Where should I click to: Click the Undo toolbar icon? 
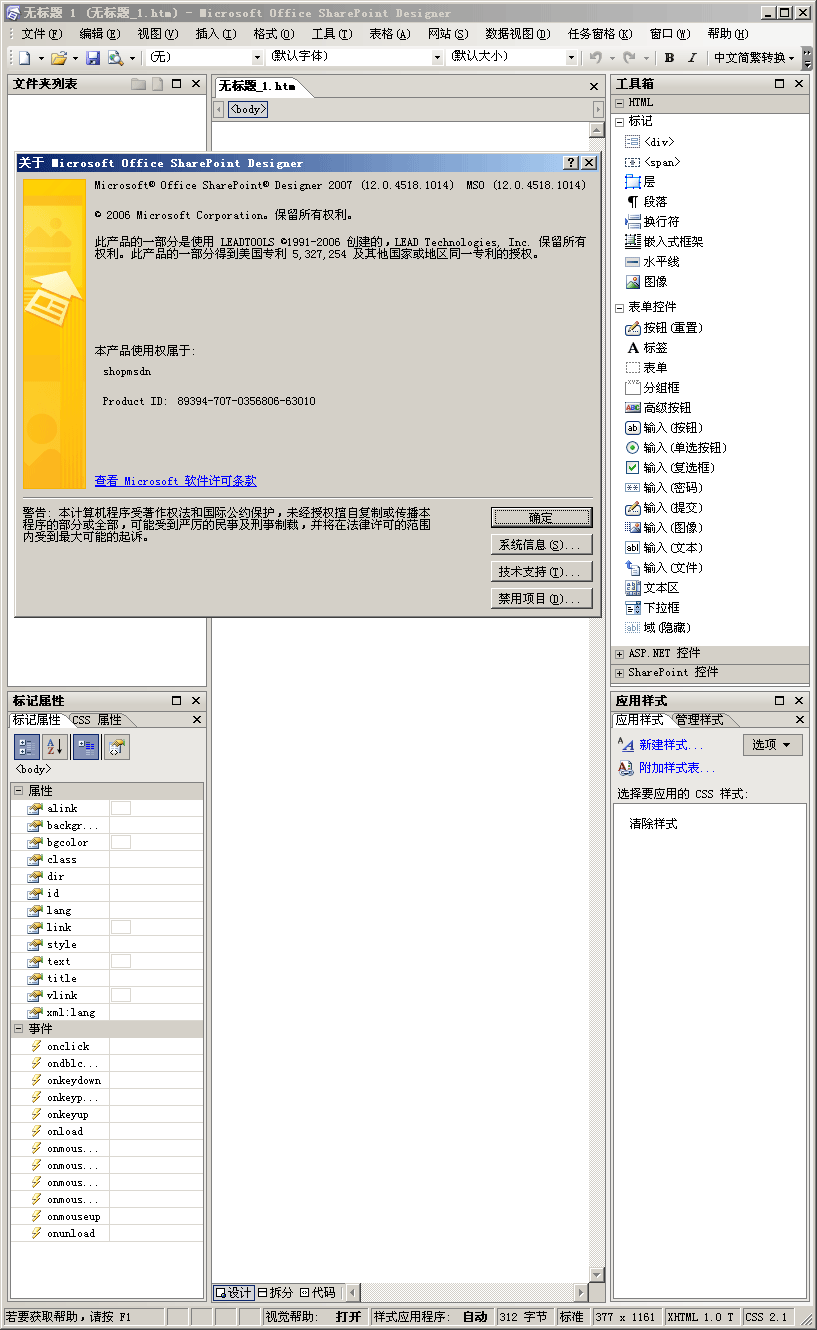click(596, 58)
